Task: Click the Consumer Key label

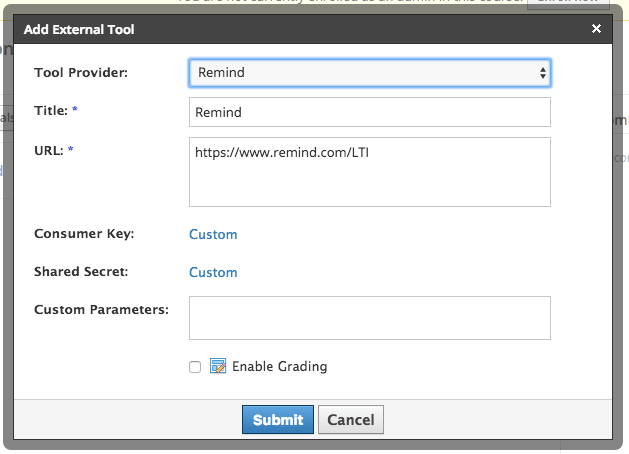Action: coord(84,233)
